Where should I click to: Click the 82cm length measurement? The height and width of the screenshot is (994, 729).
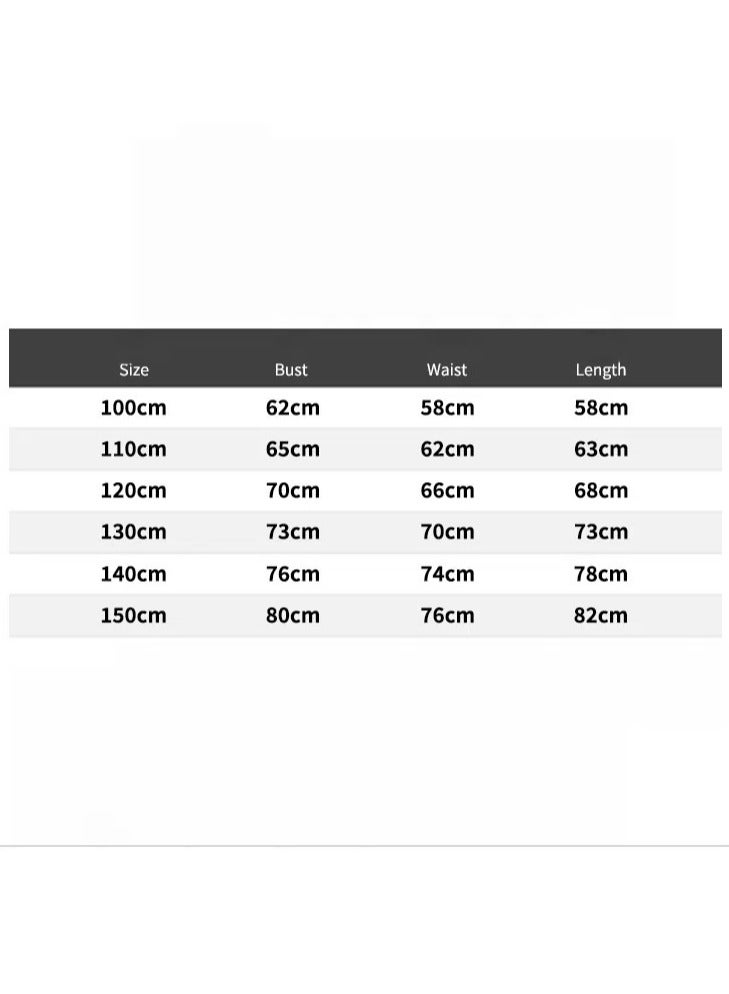click(x=601, y=615)
